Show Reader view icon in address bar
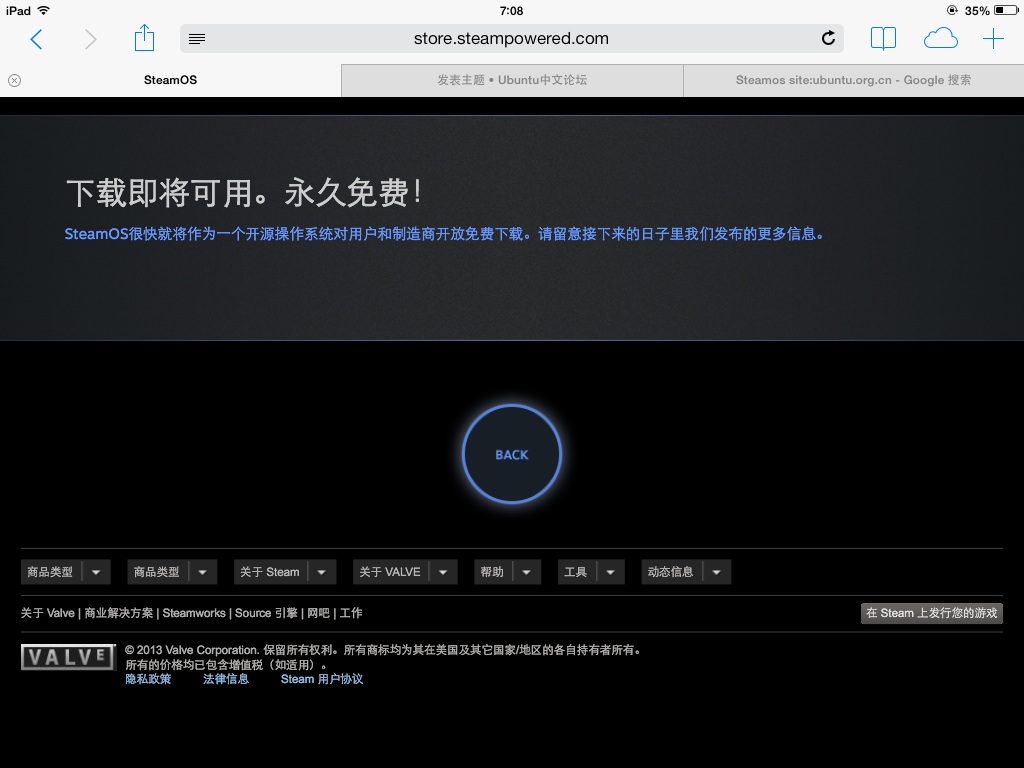Image resolution: width=1024 pixels, height=768 pixels. (x=197, y=39)
